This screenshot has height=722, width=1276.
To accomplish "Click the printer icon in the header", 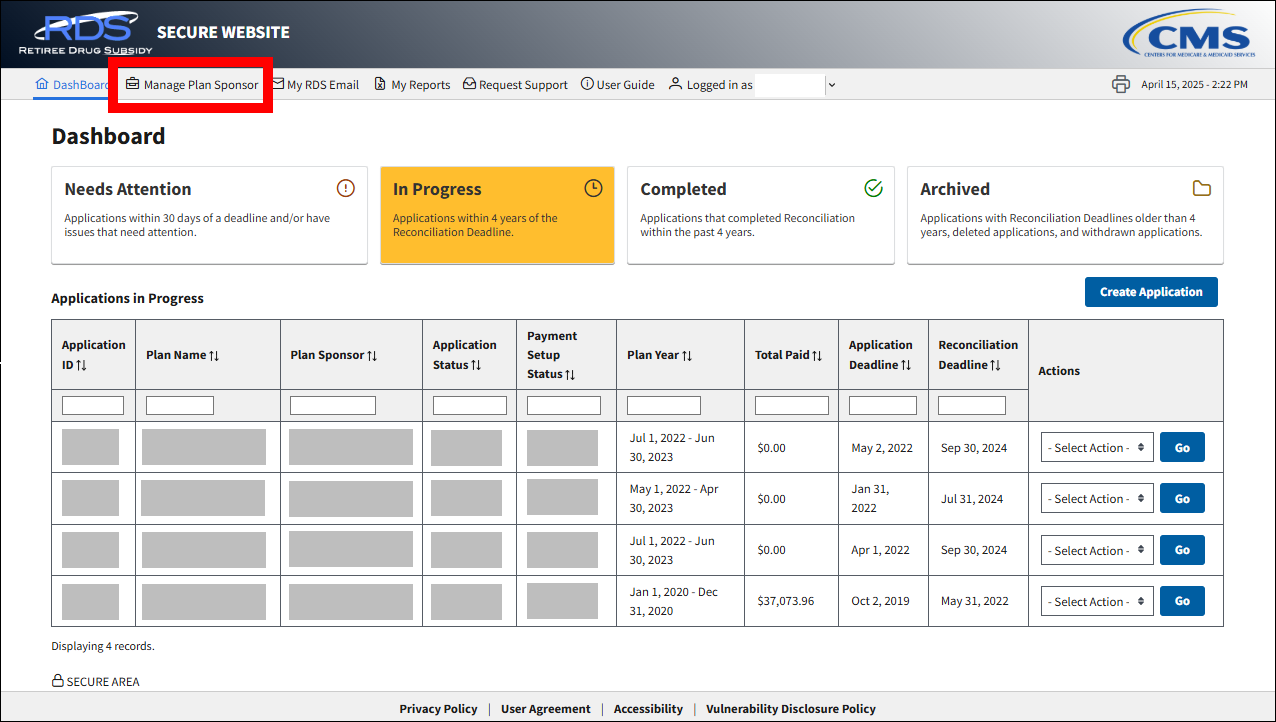I will pyautogui.click(x=1120, y=85).
